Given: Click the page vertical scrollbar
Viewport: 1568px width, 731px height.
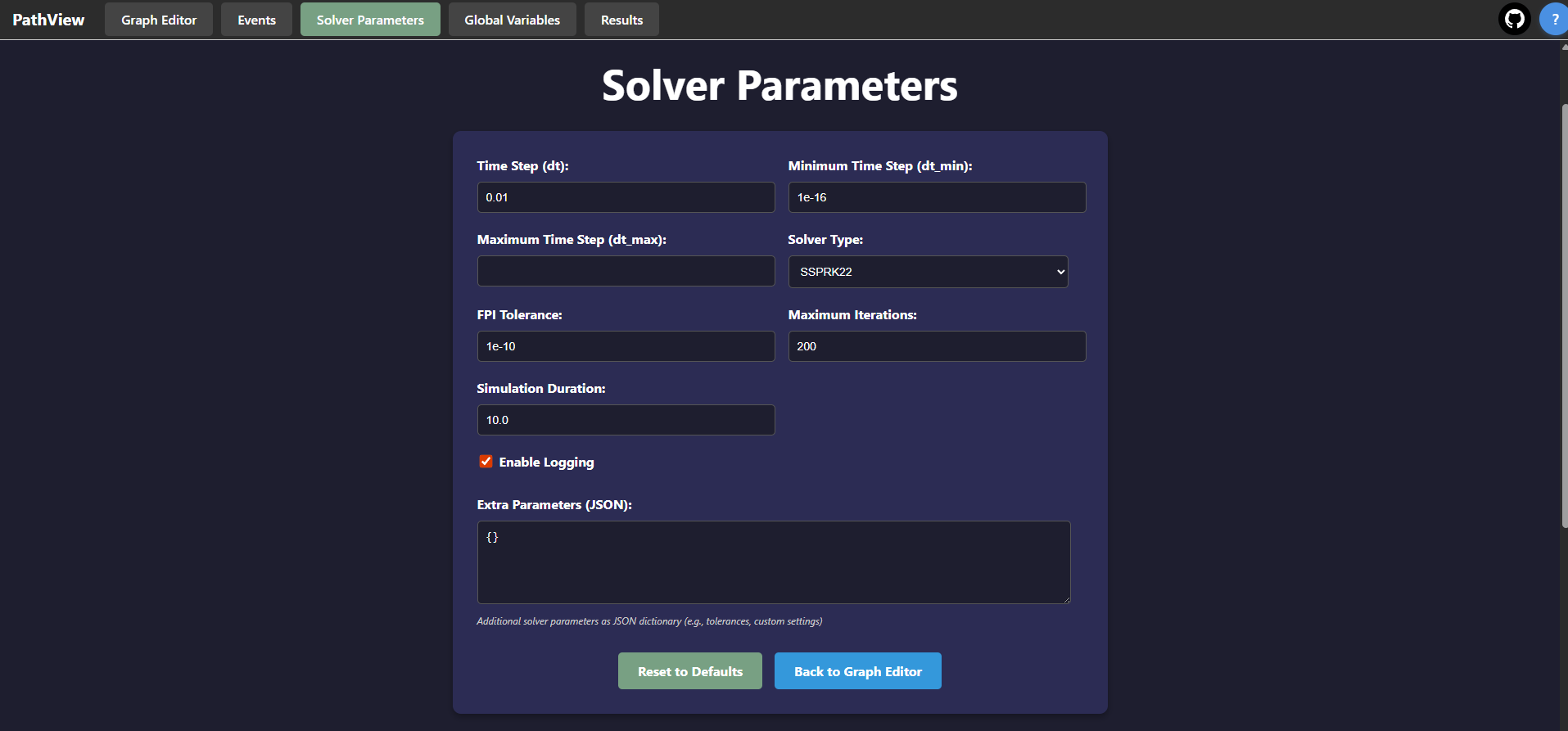Looking at the screenshot, I should 1564,315.
